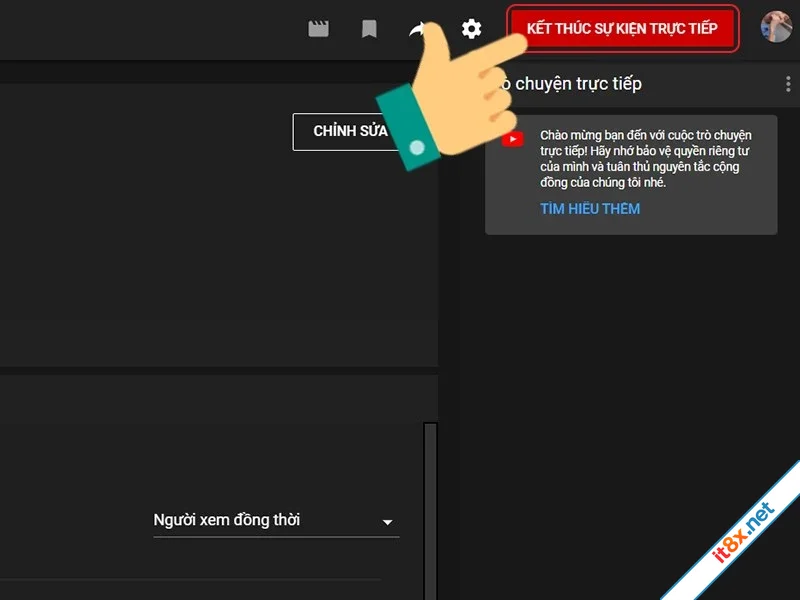
Task: Click the YouTube logo in chat welcome card
Action: [x=512, y=139]
